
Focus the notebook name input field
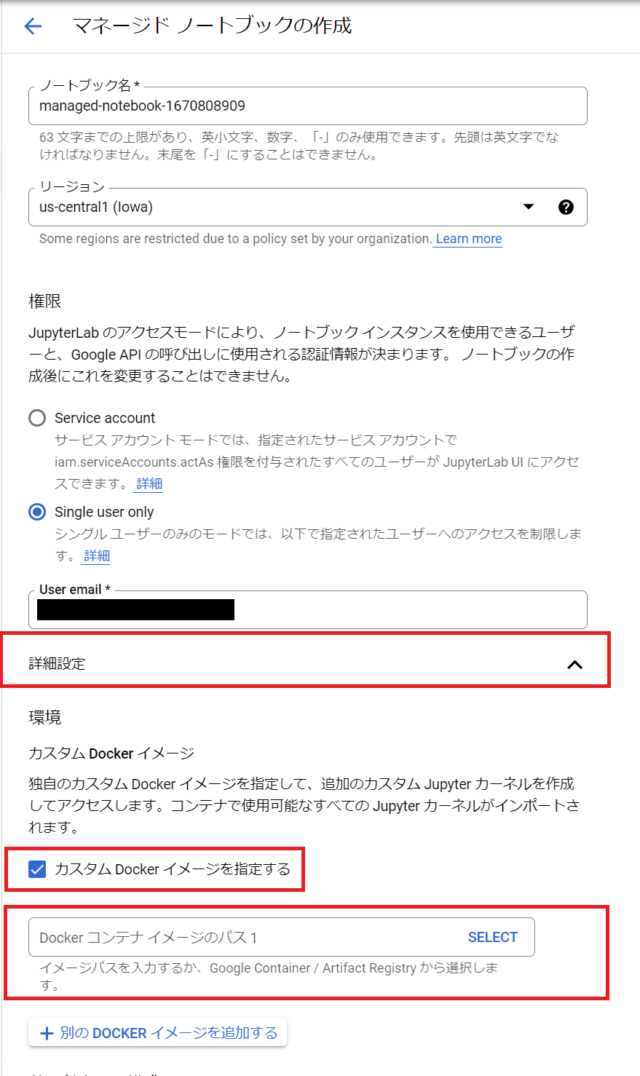point(307,106)
